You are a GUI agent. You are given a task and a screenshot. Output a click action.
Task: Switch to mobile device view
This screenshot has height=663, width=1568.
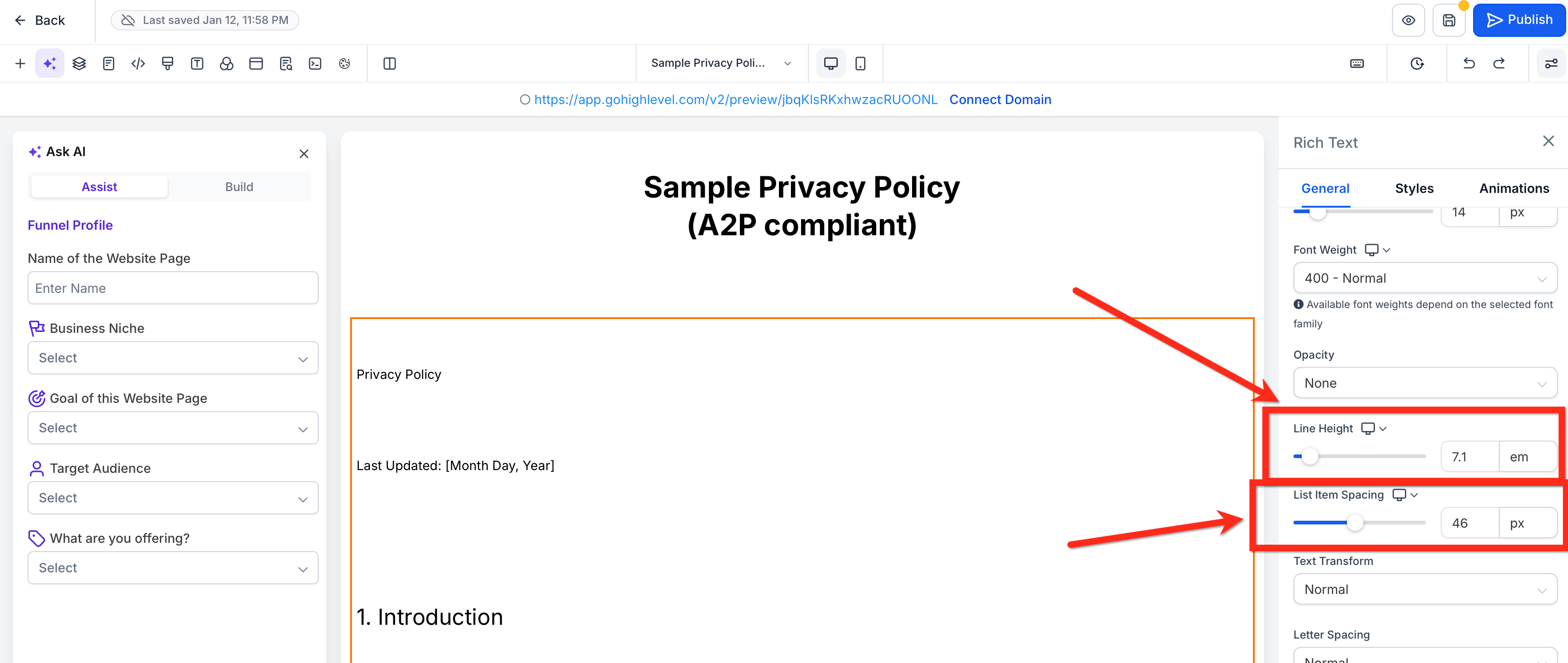click(x=860, y=63)
